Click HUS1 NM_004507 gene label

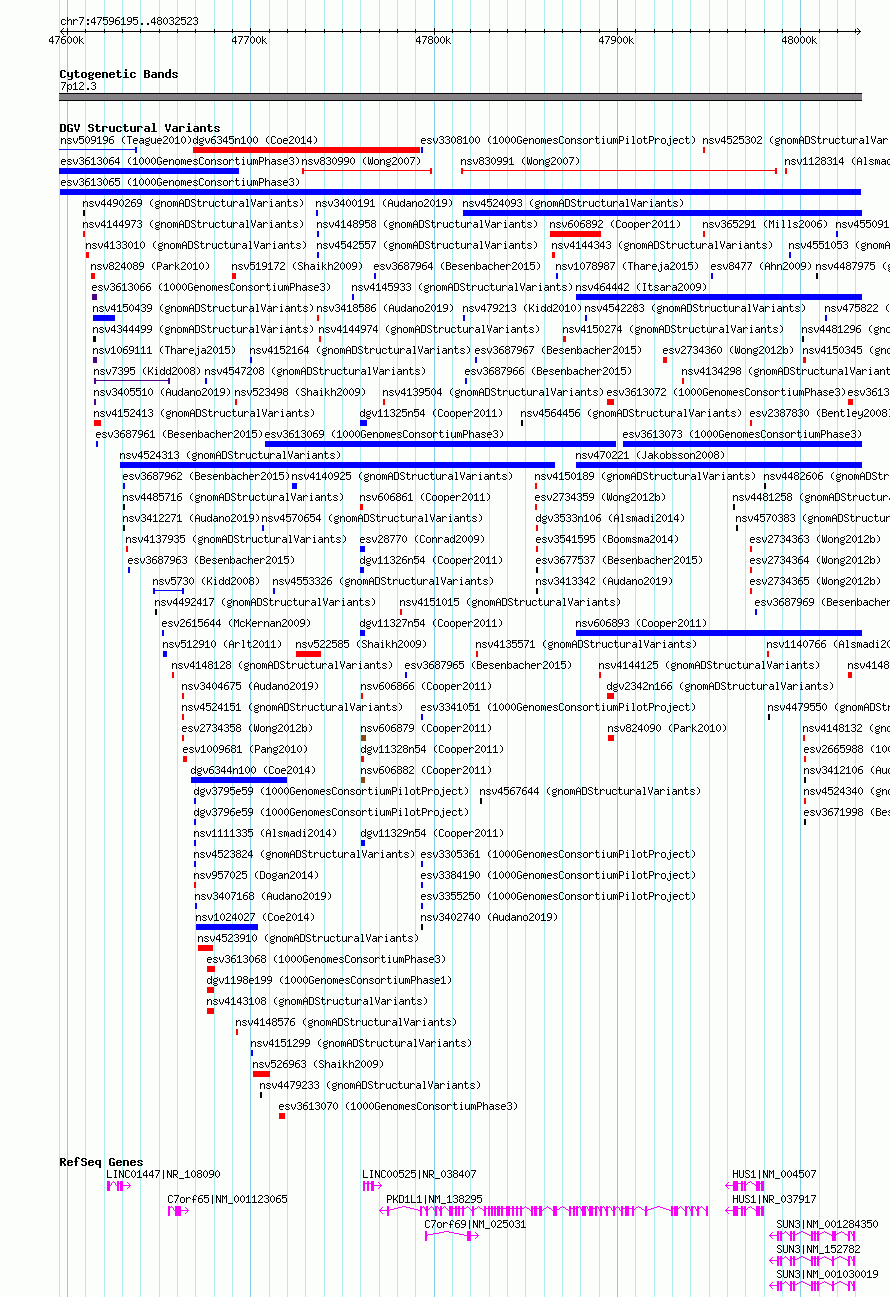(x=774, y=1174)
